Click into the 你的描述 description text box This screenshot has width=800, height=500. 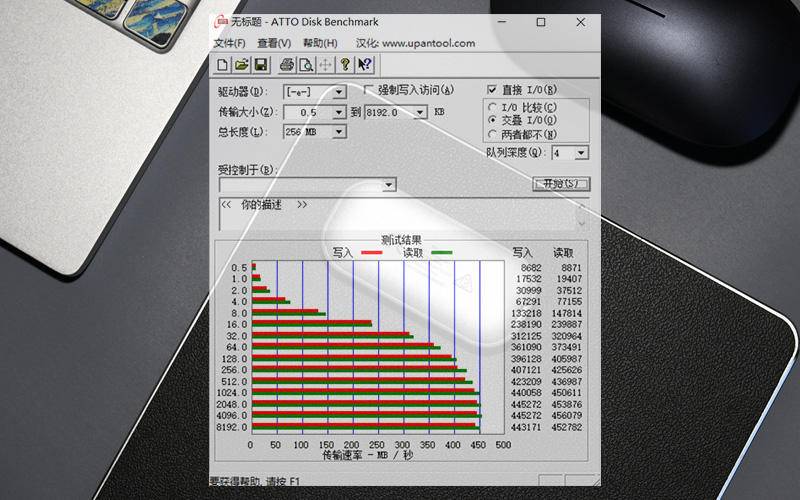pyautogui.click(x=398, y=214)
